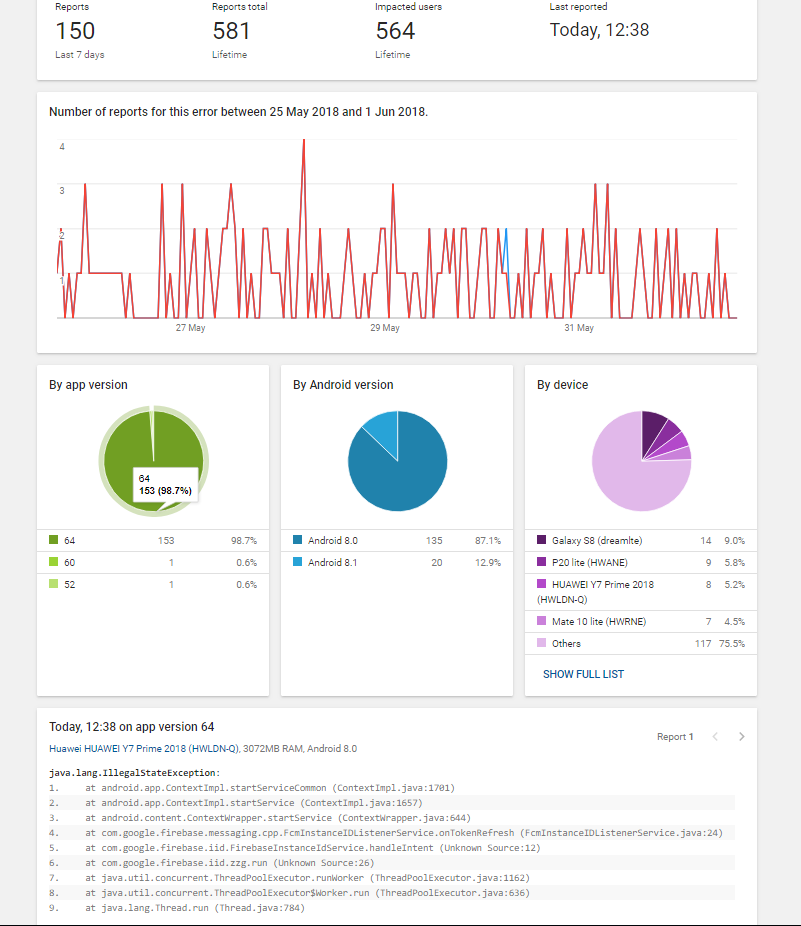Click the Impacted users 564 stat card
The width and height of the screenshot is (801, 926).
pyautogui.click(x=394, y=30)
